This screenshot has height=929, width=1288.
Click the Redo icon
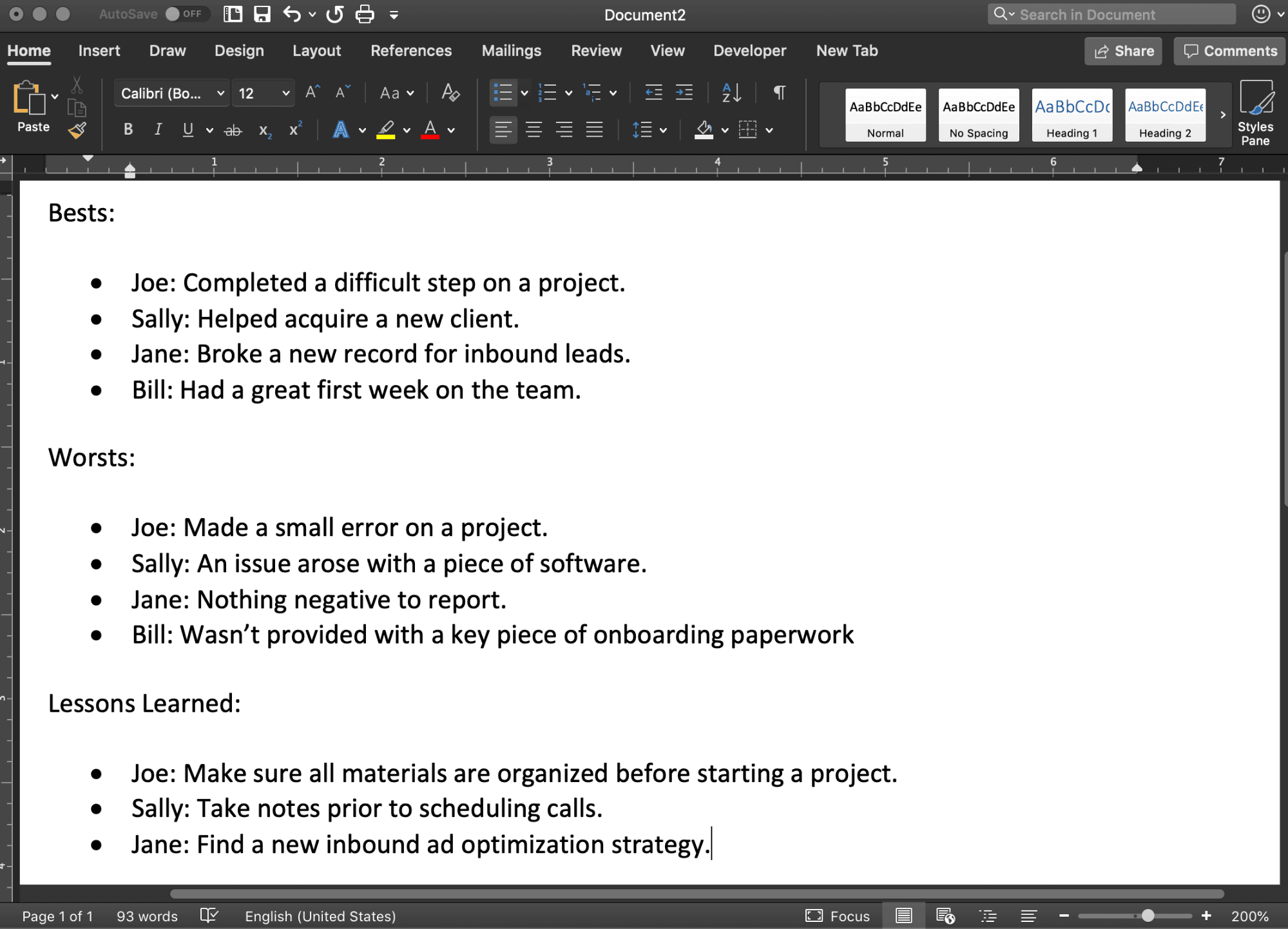pos(334,14)
